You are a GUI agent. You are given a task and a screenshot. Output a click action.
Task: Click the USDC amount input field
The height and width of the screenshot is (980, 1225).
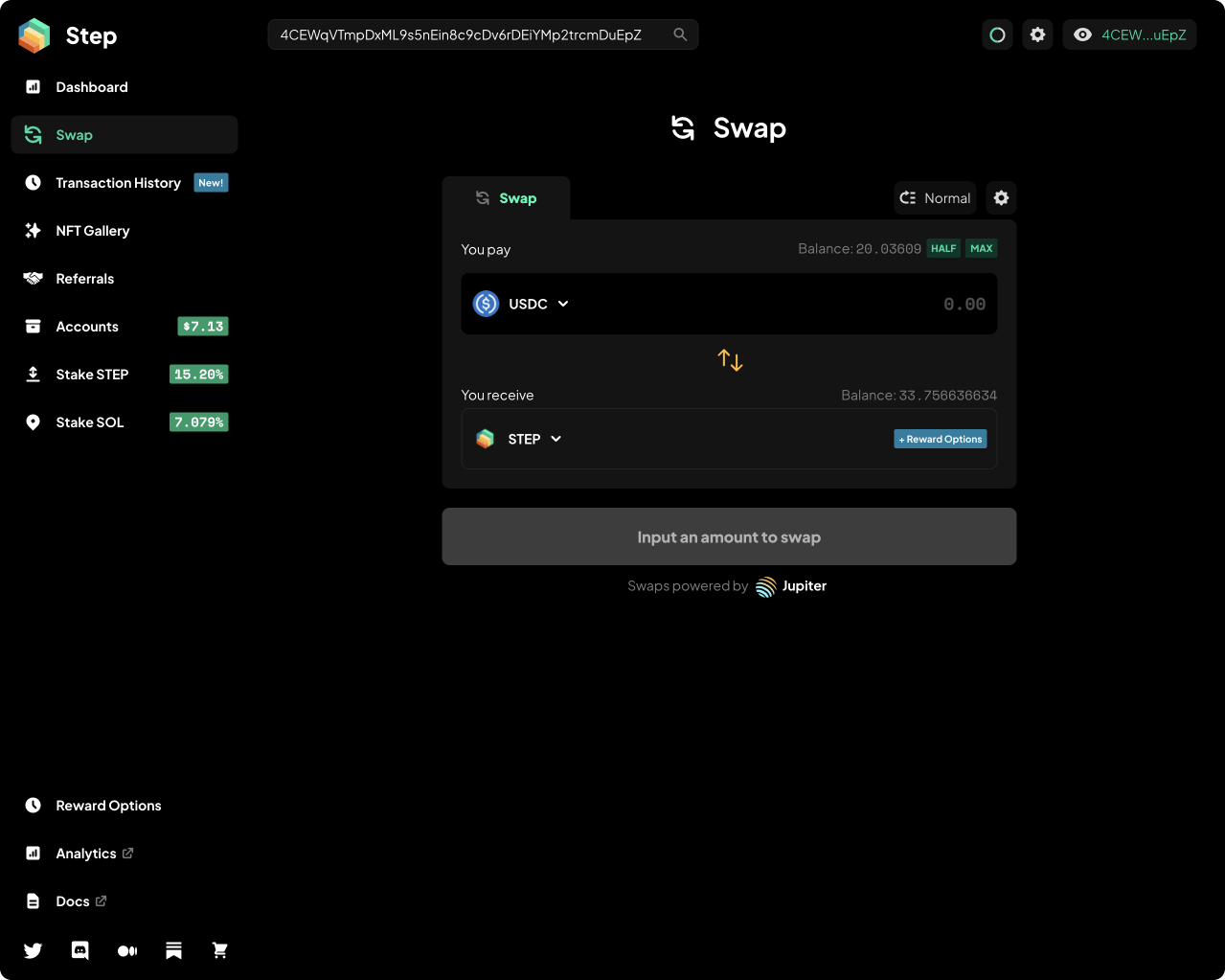[x=785, y=304]
